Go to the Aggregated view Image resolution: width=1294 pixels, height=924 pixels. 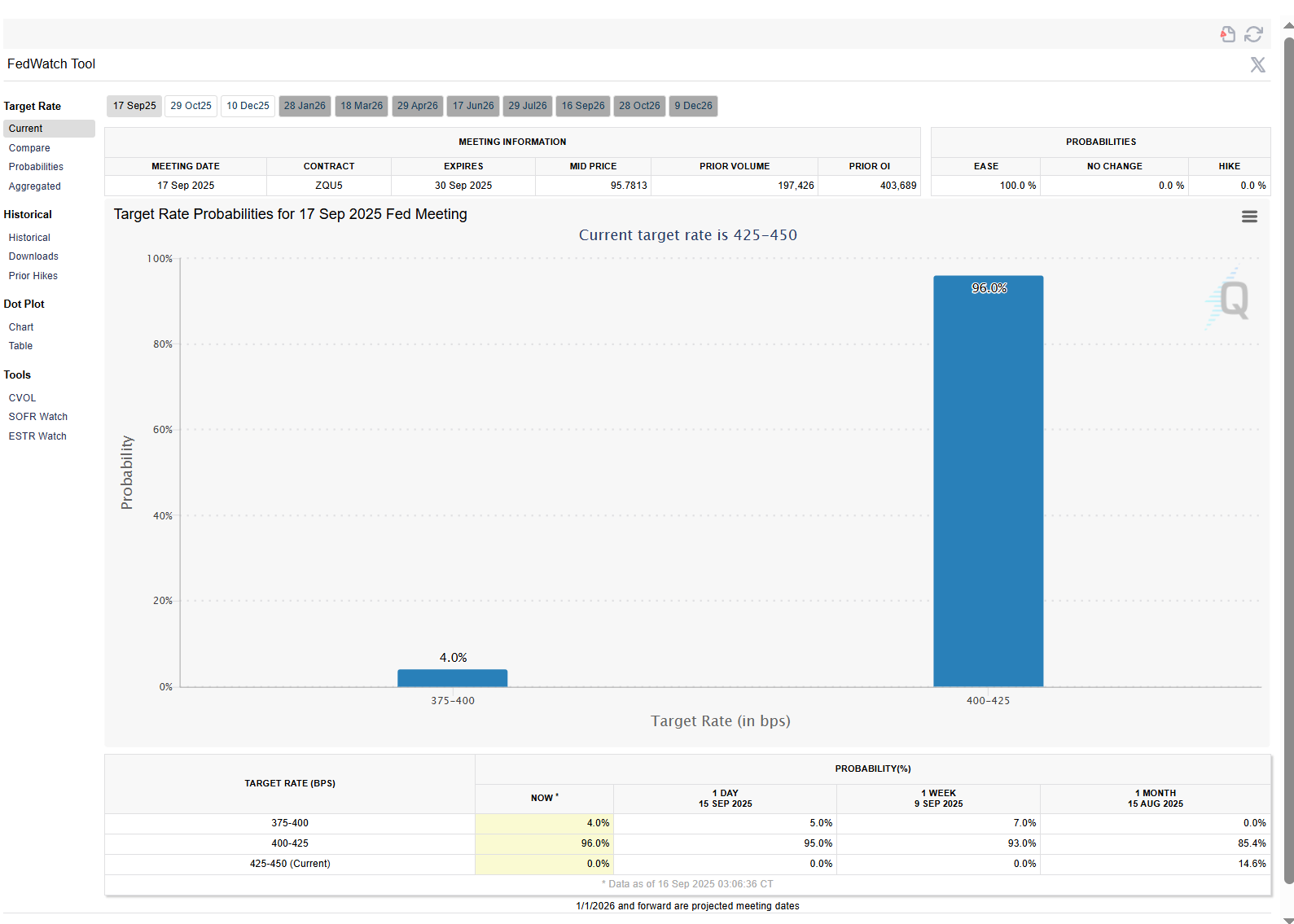(35, 186)
